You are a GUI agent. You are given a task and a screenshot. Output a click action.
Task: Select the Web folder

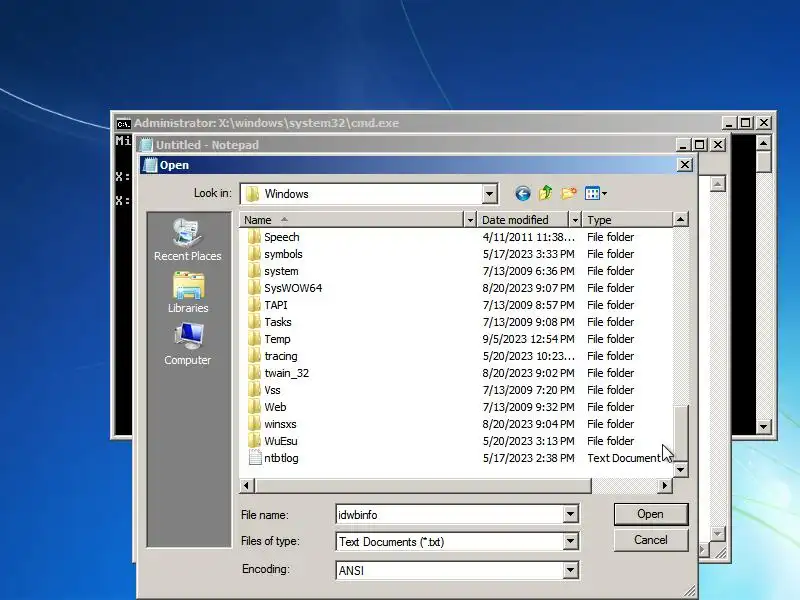click(275, 407)
